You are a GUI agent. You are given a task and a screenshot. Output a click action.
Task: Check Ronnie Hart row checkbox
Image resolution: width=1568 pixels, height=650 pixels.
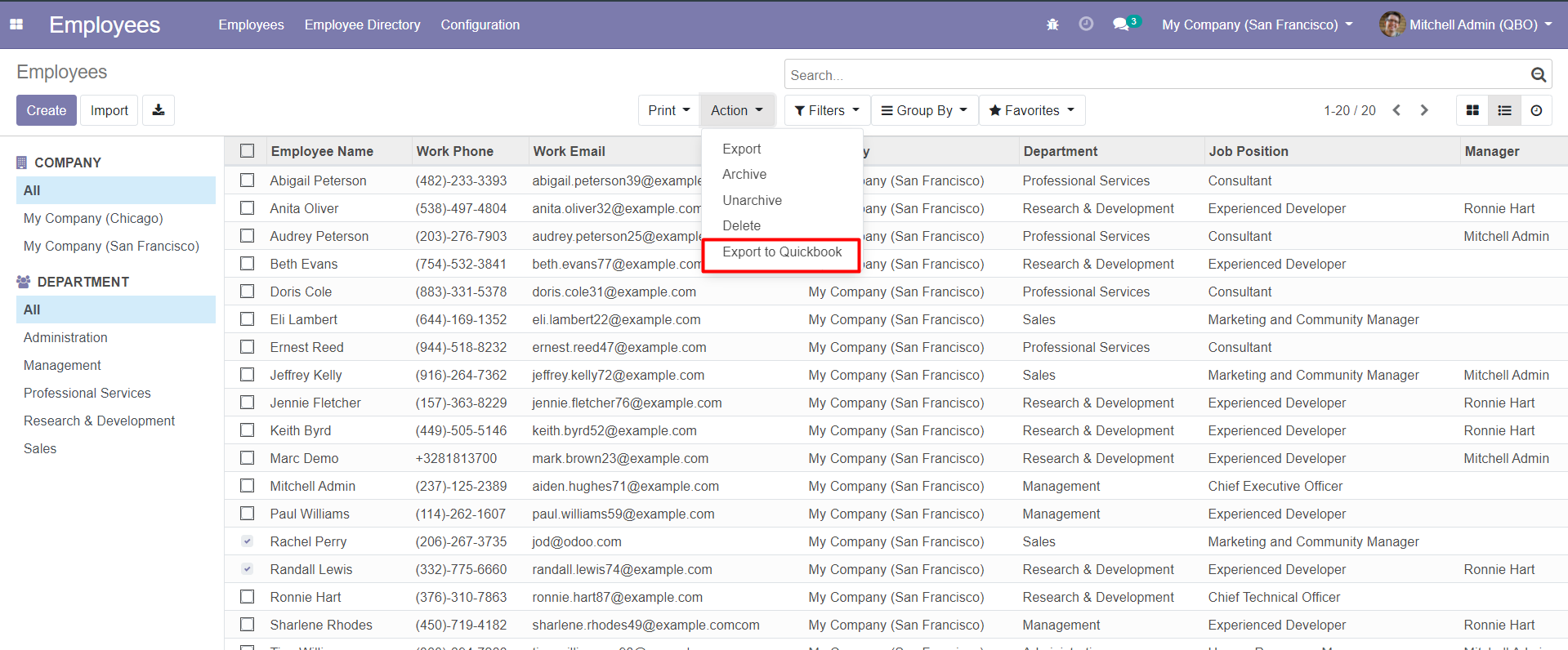coord(247,597)
